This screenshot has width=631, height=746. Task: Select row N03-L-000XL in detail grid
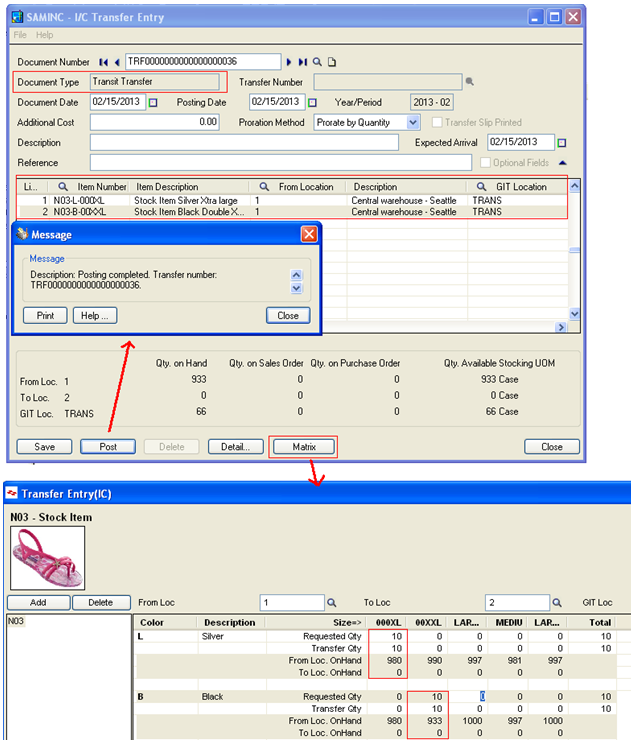[x=292, y=200]
